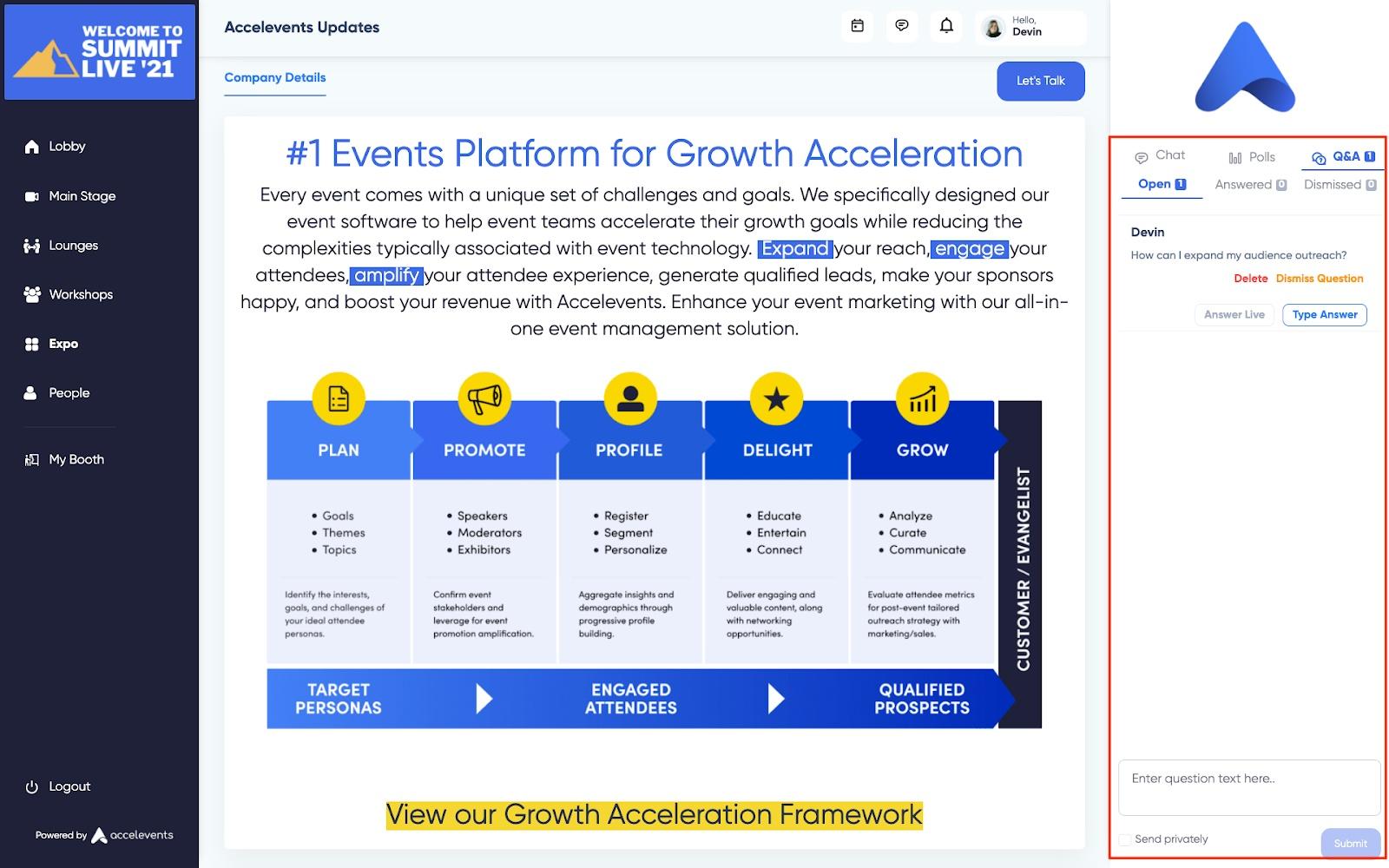Viewport: 1389px width, 868px height.
Task: Focus the question text input field
Action: point(1249,788)
